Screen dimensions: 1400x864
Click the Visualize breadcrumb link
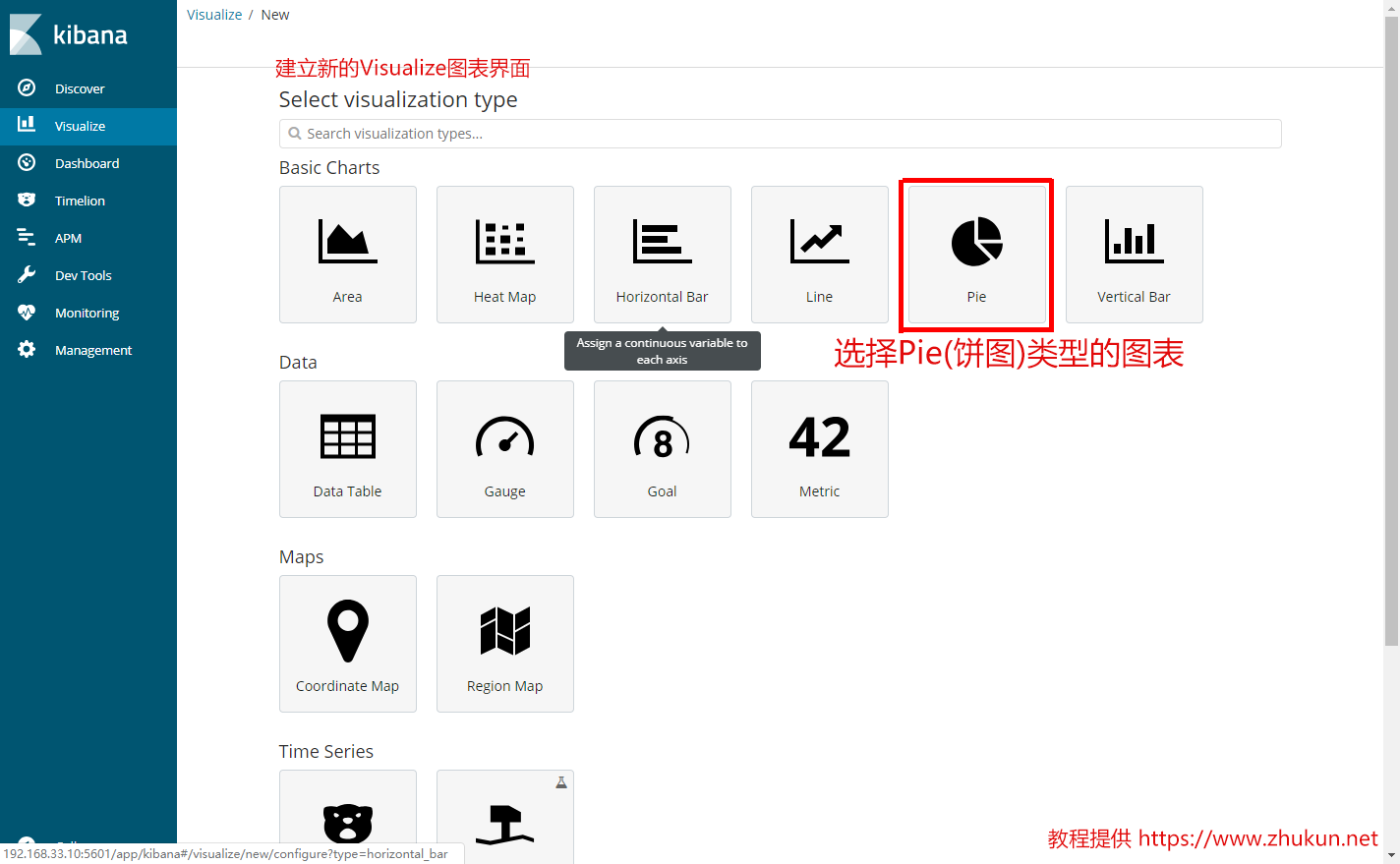[214, 15]
